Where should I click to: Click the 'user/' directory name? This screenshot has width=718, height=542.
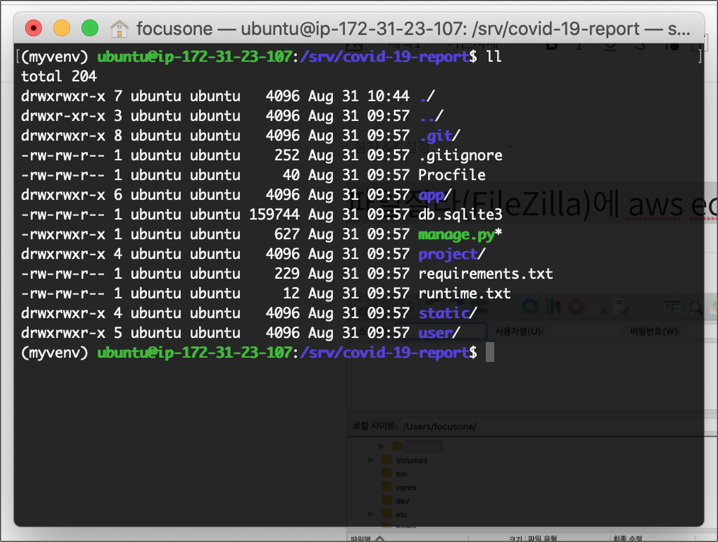click(440, 333)
